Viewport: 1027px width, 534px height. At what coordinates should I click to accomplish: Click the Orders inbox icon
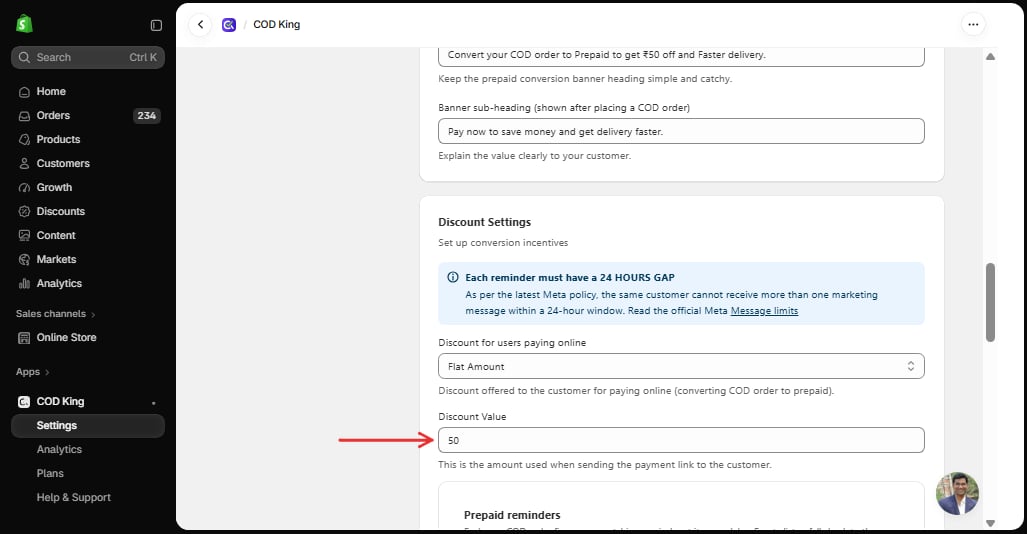pyautogui.click(x=24, y=116)
